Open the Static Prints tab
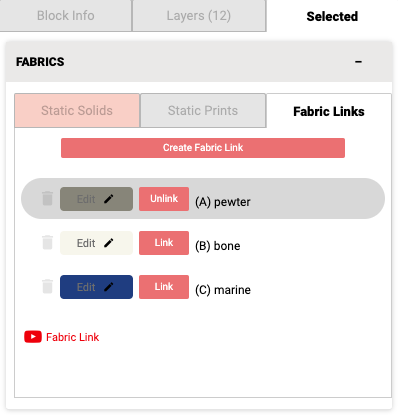 tap(203, 111)
